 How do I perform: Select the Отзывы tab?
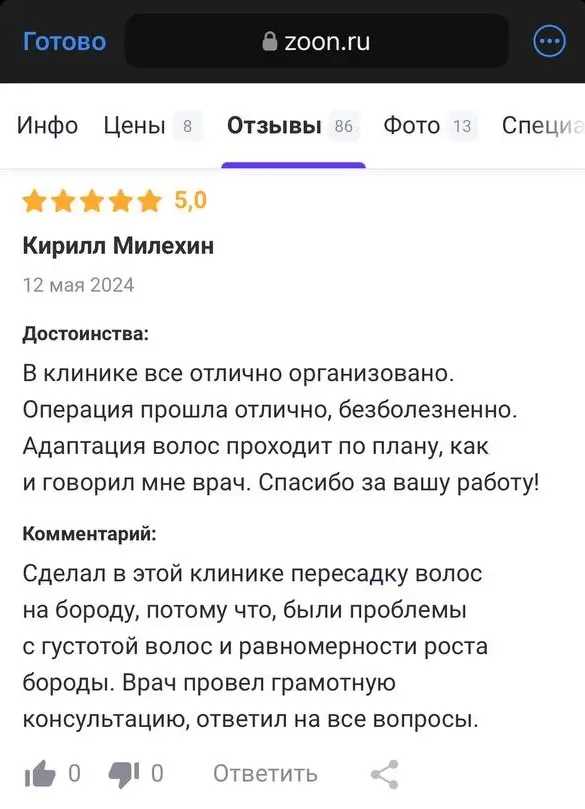(x=274, y=125)
